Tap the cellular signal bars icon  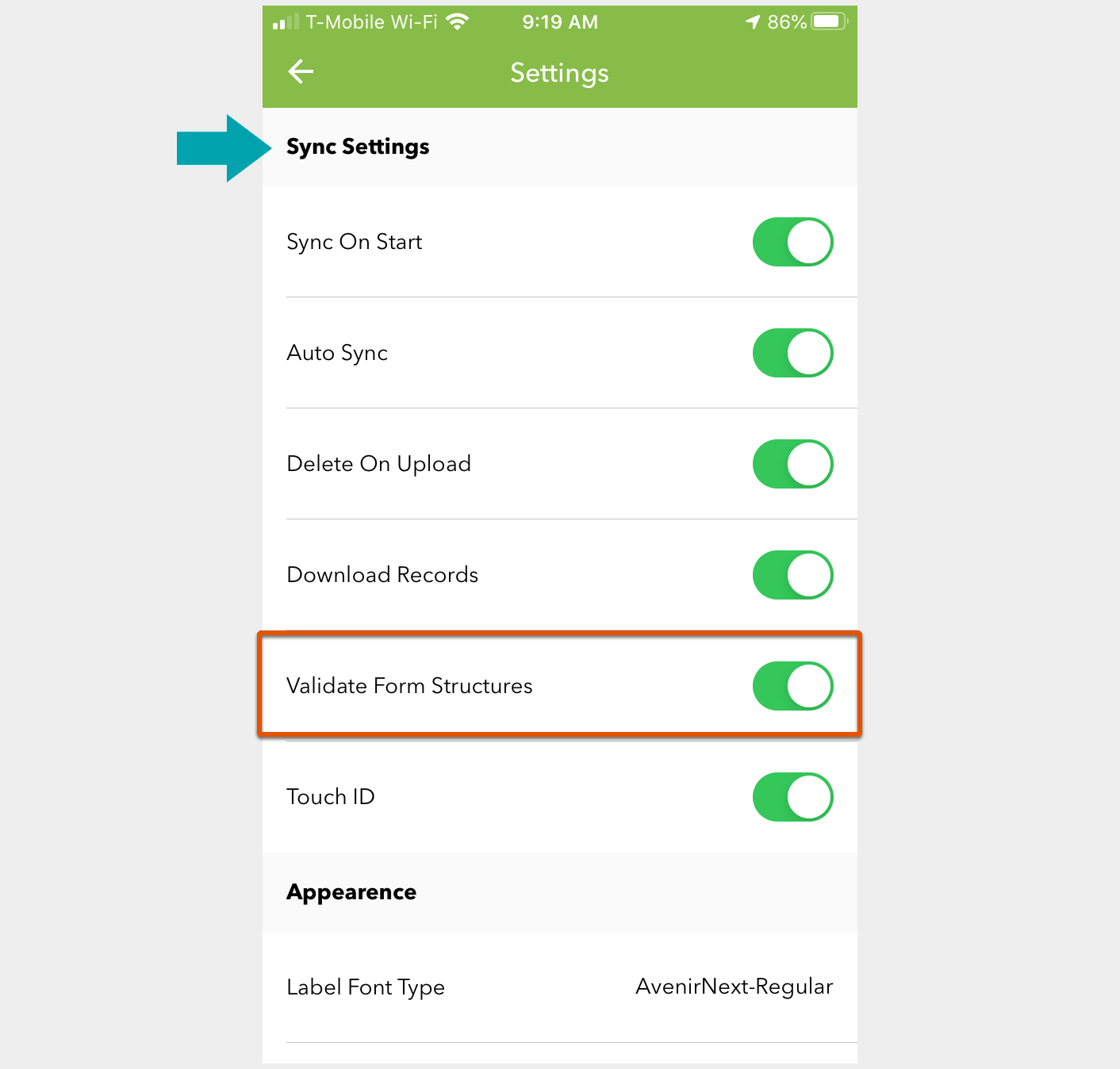tap(286, 22)
